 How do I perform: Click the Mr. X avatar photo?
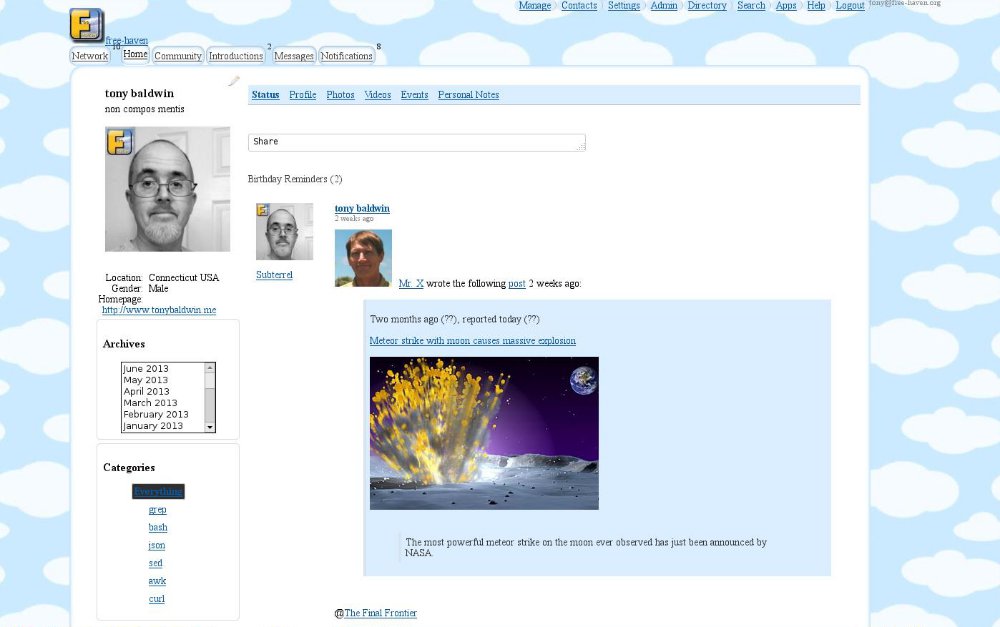click(364, 258)
